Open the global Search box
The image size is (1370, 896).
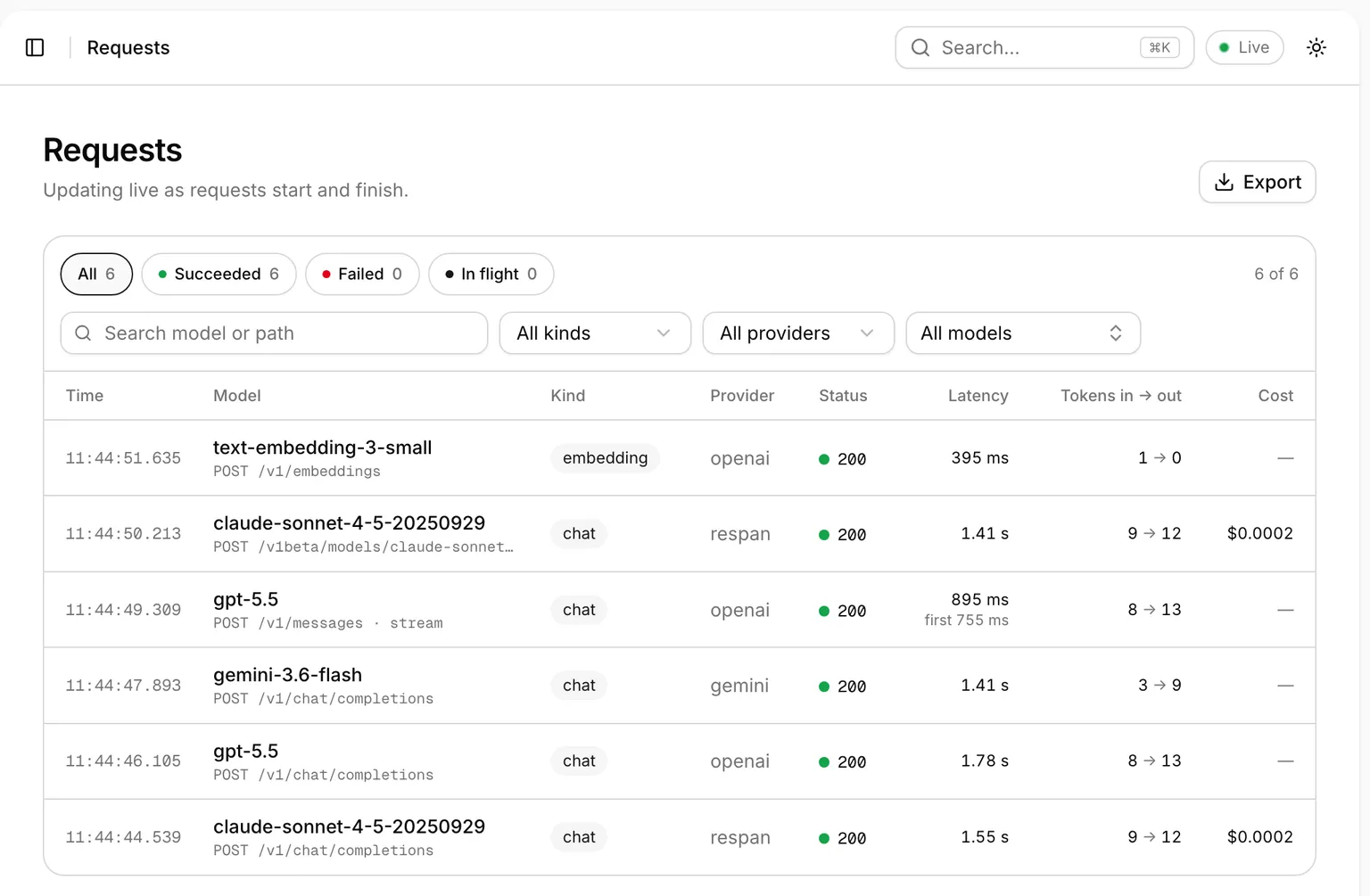pyautogui.click(x=1044, y=47)
